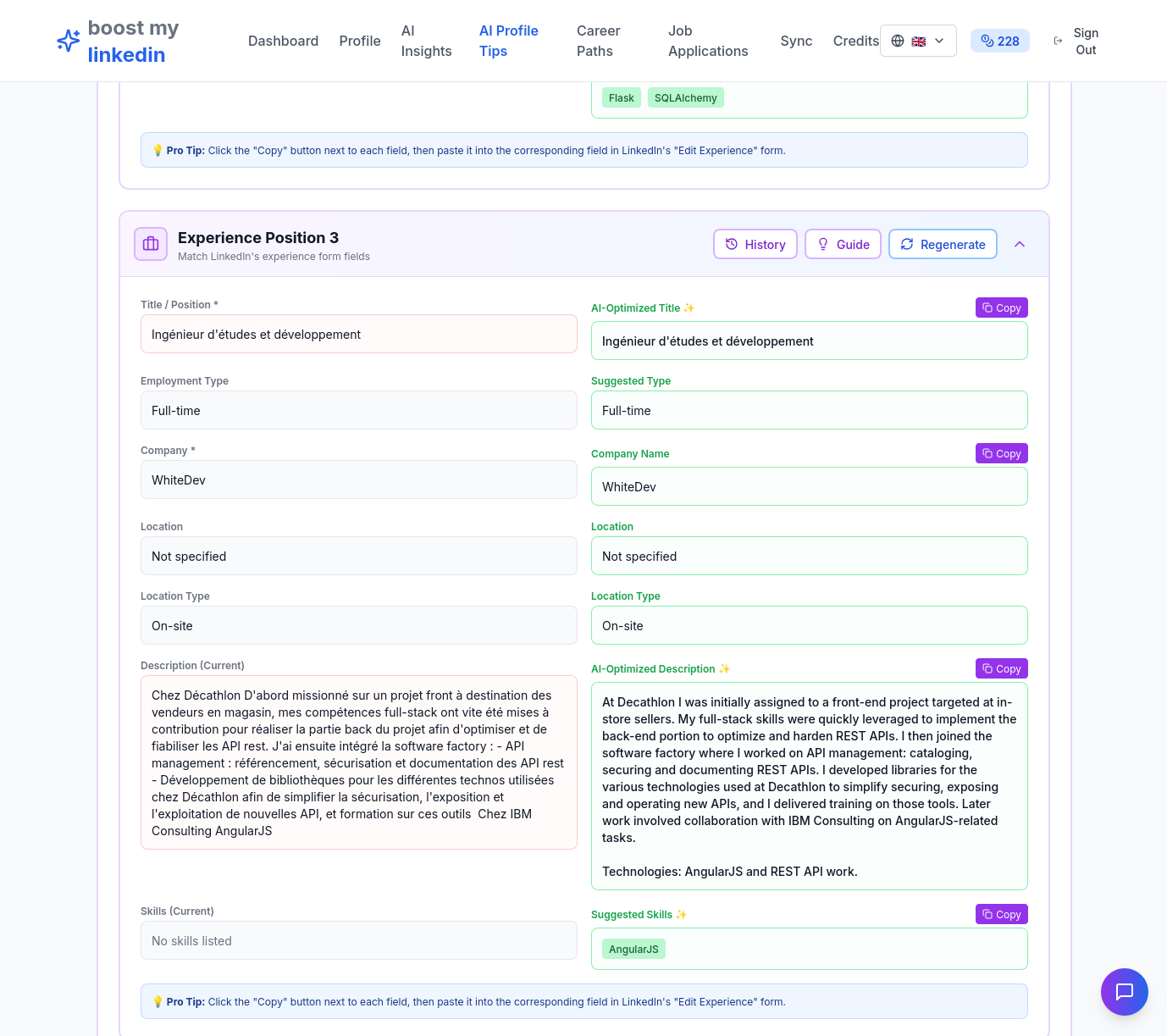Click the sign out arrow icon
Viewport: 1167px width, 1036px height.
pyautogui.click(x=1057, y=40)
